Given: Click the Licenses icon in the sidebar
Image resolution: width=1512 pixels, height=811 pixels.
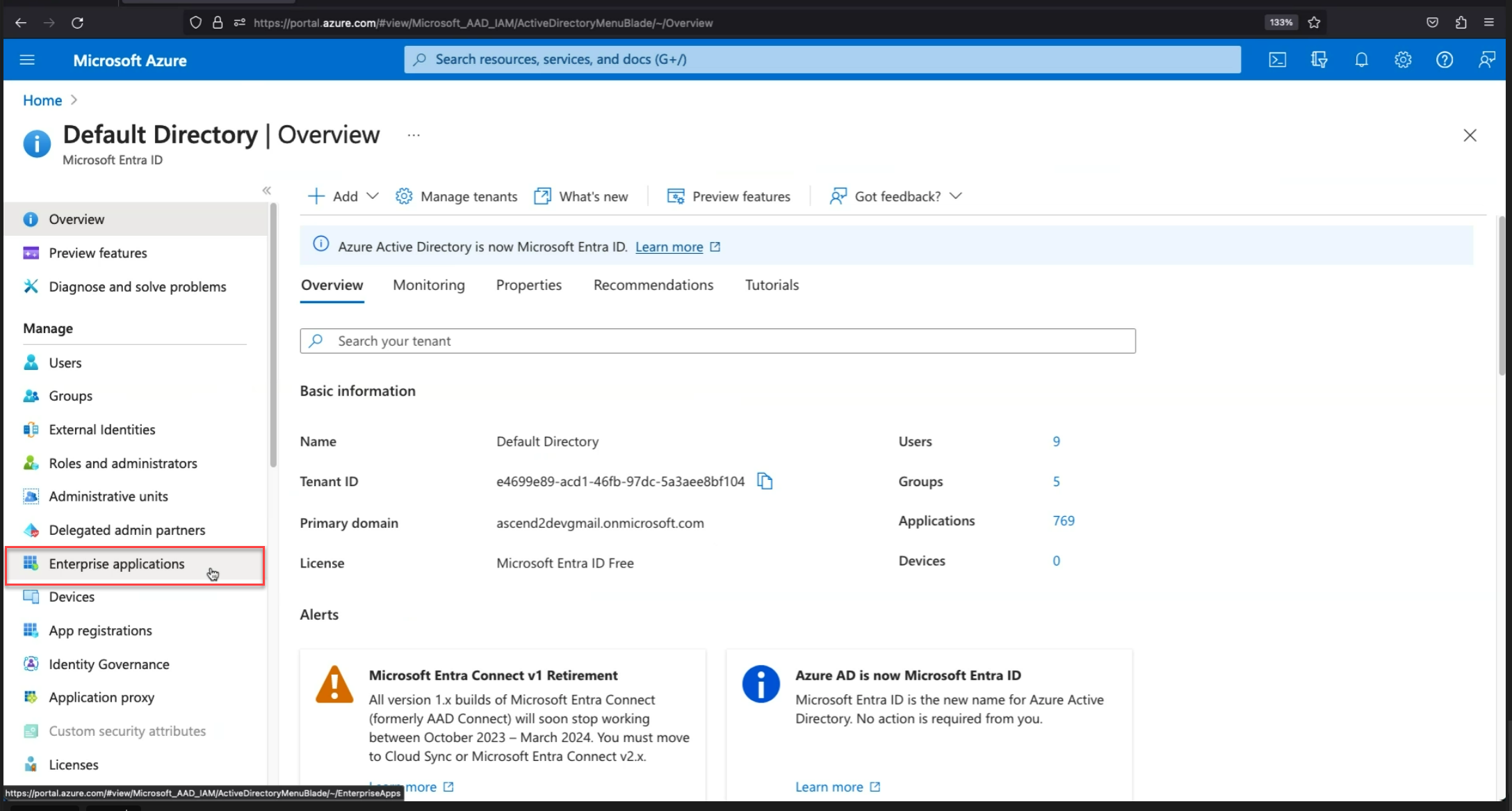Looking at the screenshot, I should coord(31,764).
